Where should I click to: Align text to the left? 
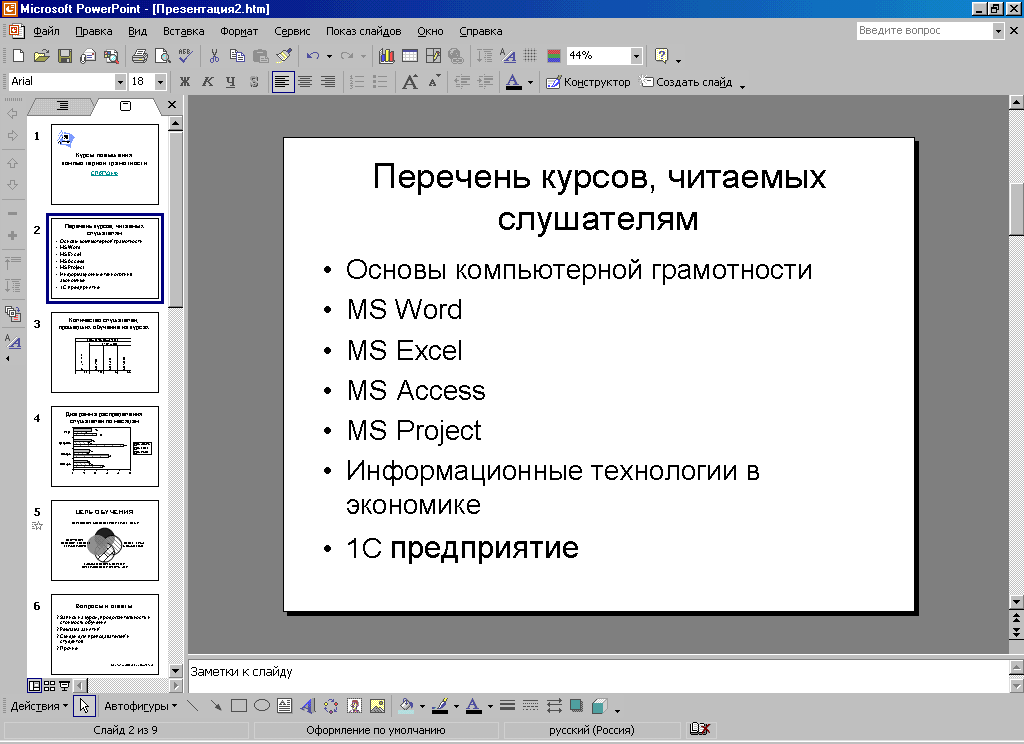click(x=283, y=82)
